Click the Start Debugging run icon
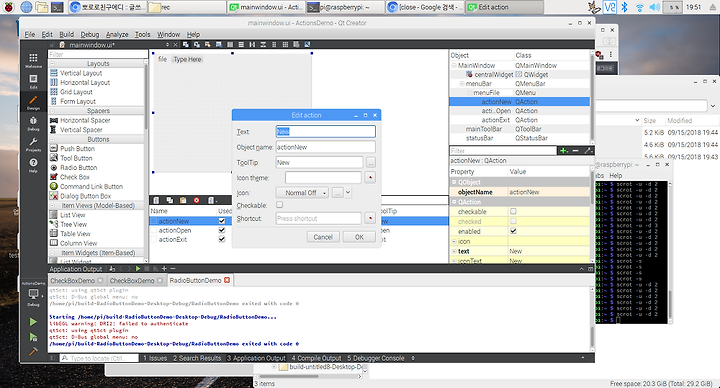The height and width of the screenshot is (388, 720). pos(33,337)
